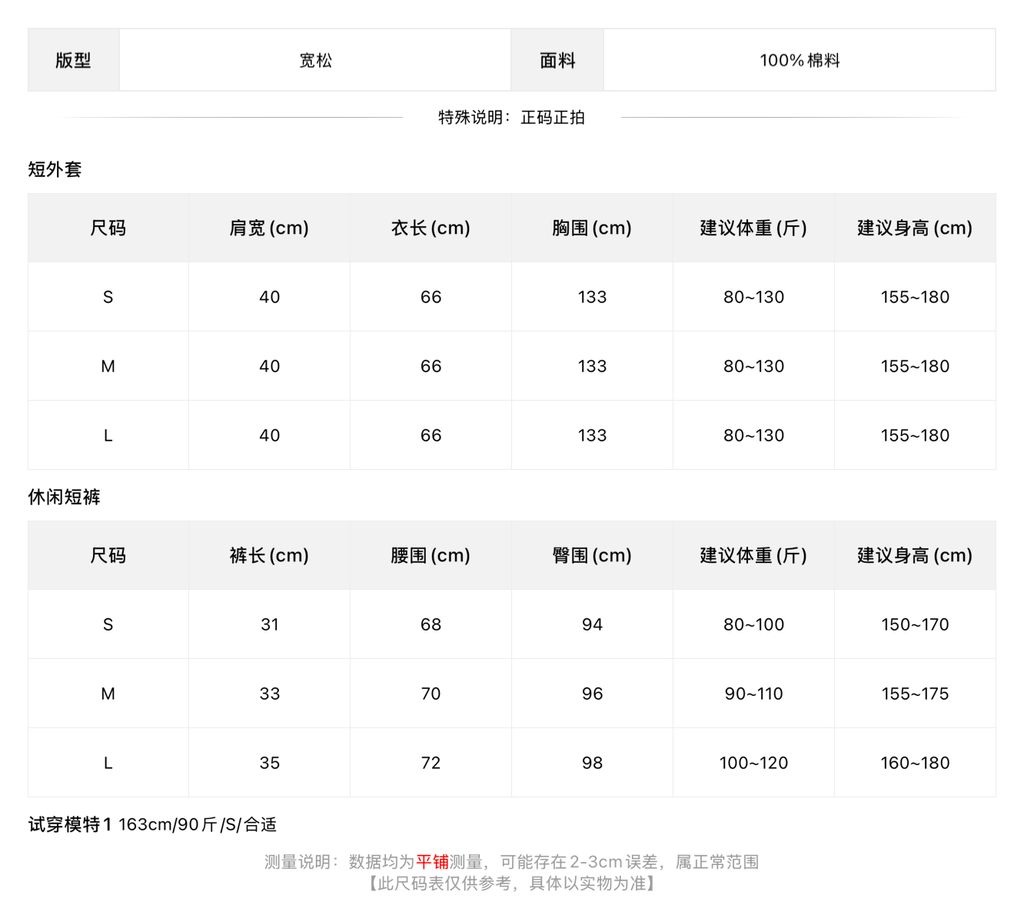Select the 100%棉料 fabric value
The image size is (1024, 922).
799,60
